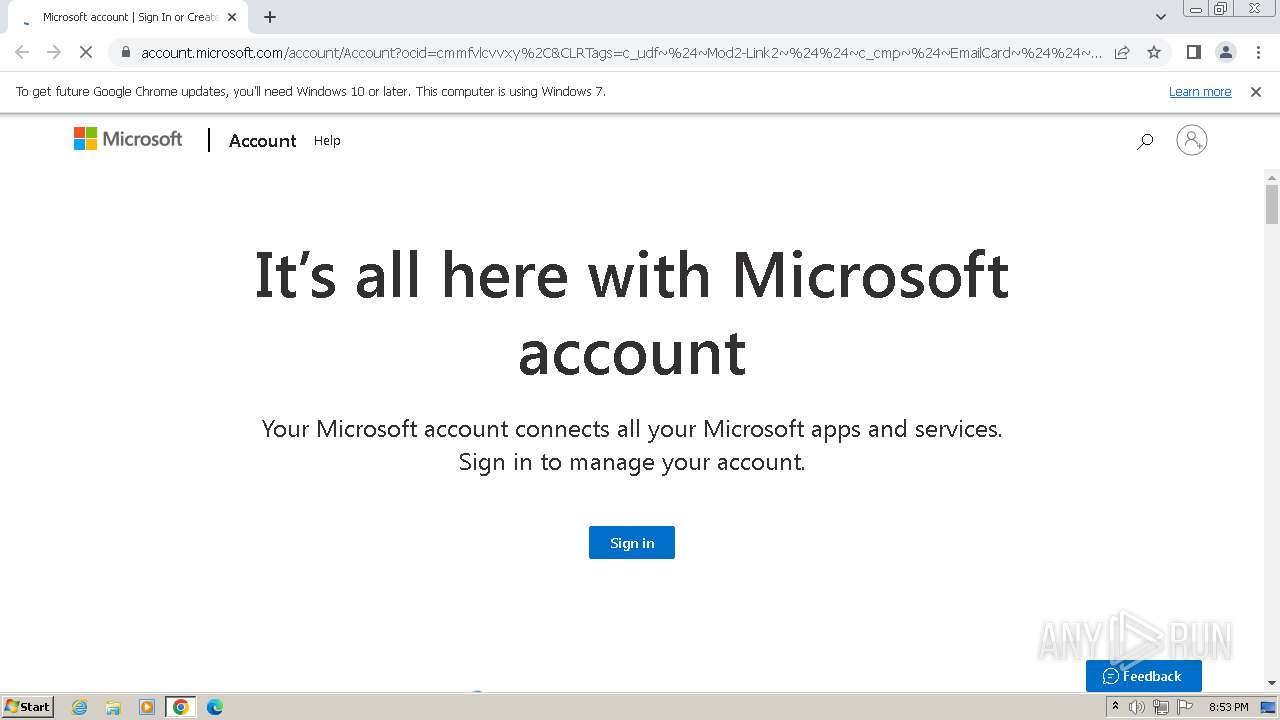Click page vertical scrollbar thumb
The width and height of the screenshot is (1280, 720).
pos(1272,204)
